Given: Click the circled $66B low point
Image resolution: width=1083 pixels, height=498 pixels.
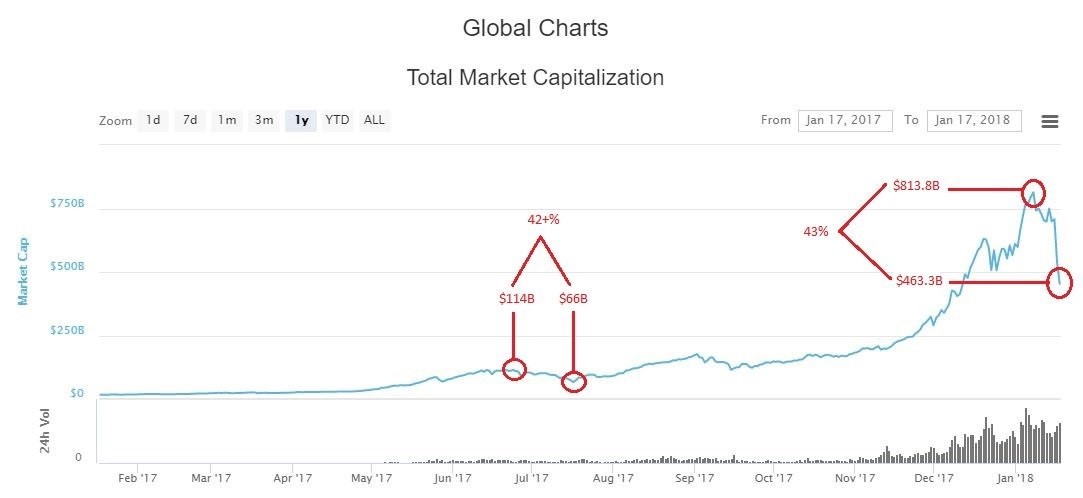Looking at the screenshot, I should pyautogui.click(x=573, y=381).
